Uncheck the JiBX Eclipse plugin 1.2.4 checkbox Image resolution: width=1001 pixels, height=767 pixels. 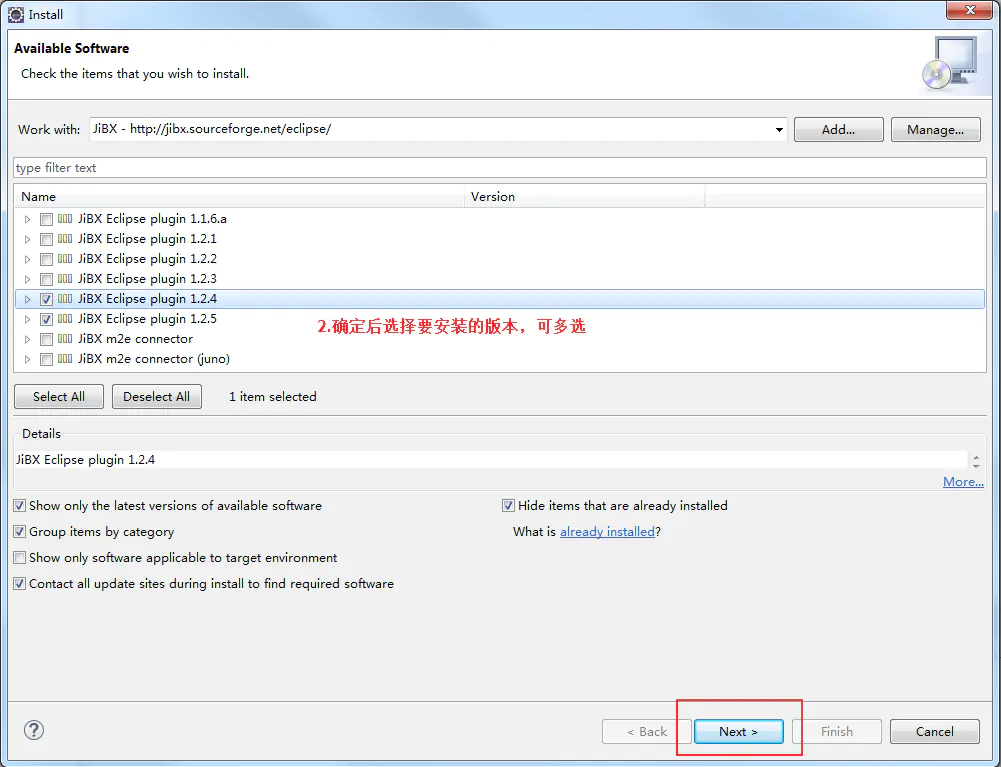[46, 299]
